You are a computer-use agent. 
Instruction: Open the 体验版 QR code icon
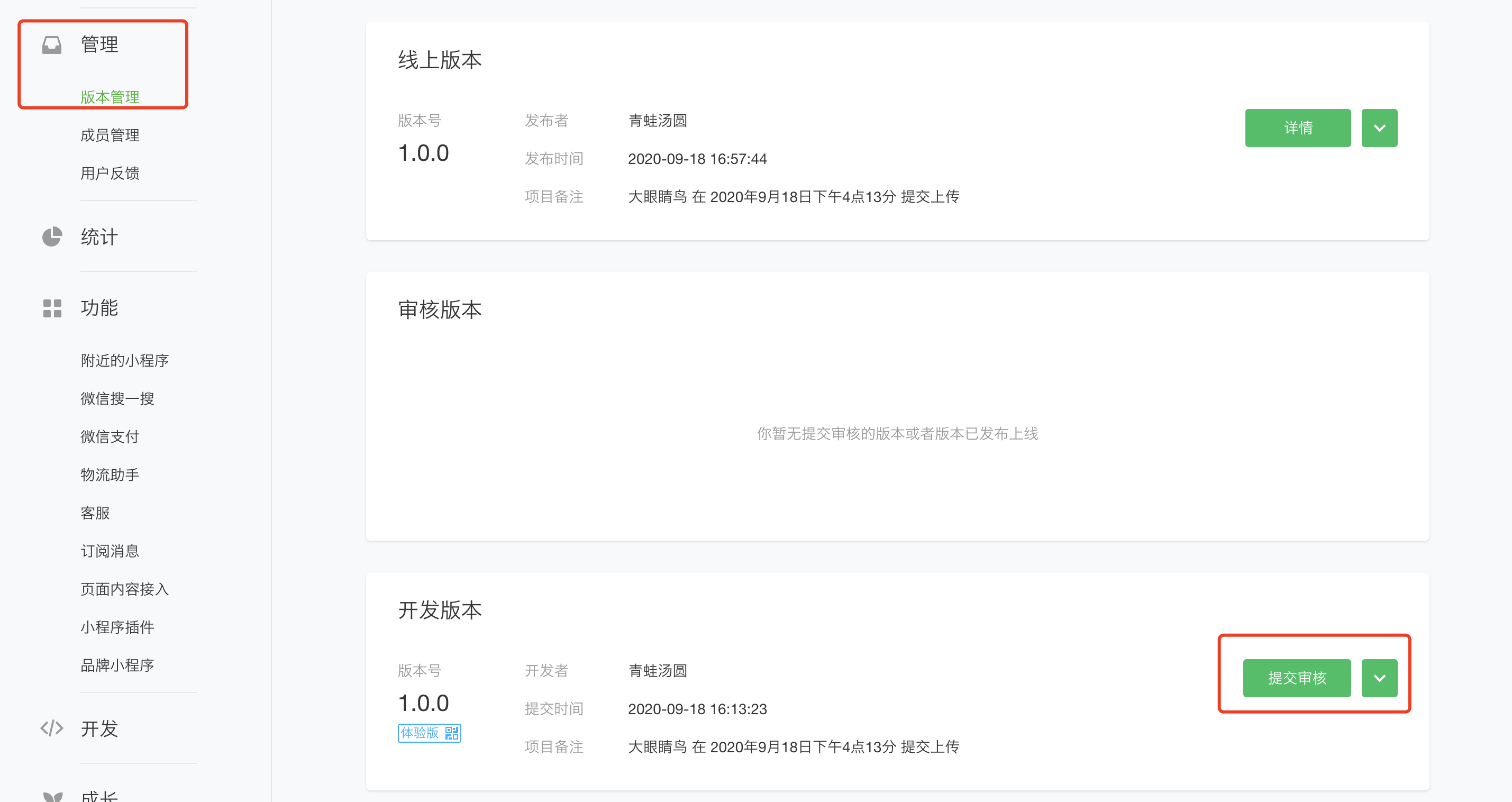[x=451, y=733]
